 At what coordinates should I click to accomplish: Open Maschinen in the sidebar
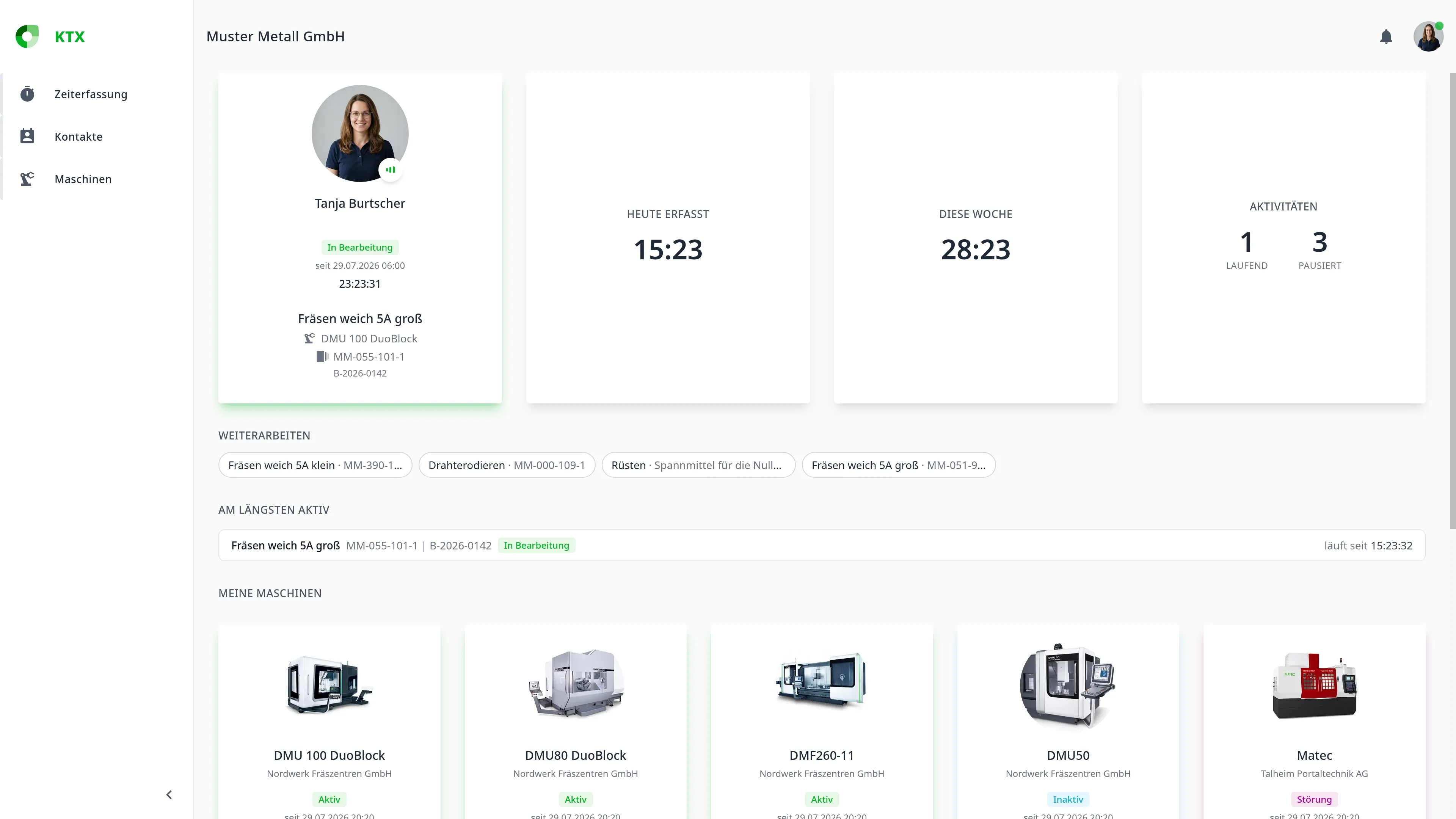tap(97, 179)
